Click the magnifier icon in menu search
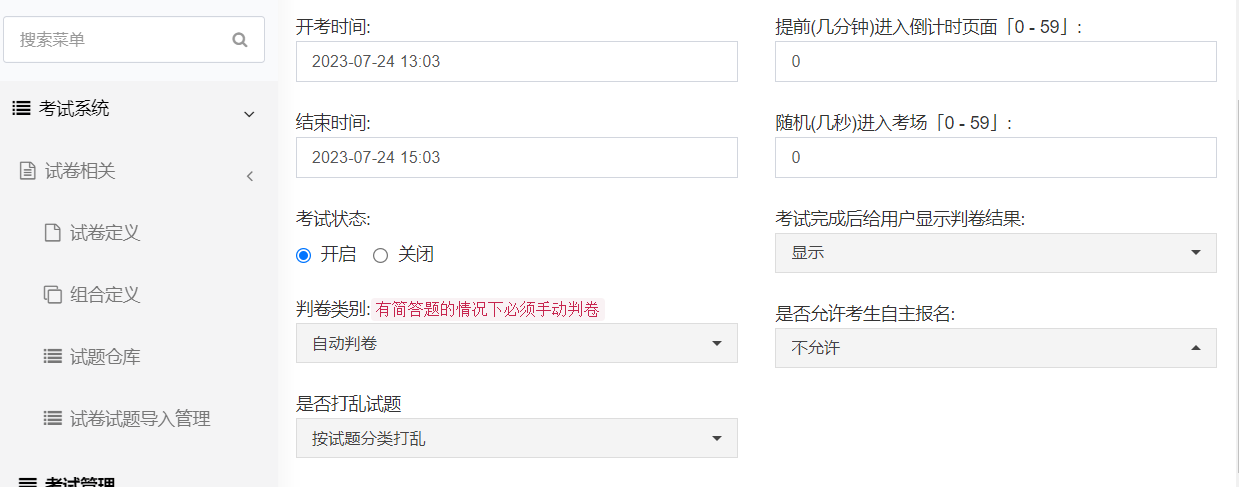 (239, 40)
